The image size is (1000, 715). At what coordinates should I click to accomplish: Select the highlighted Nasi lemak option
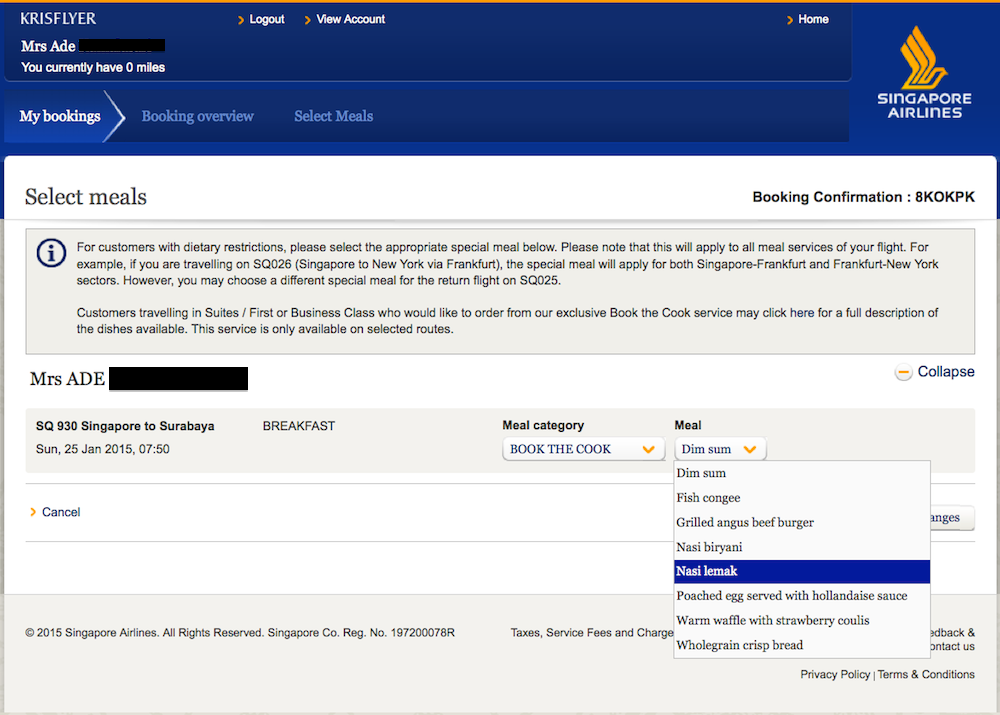(x=802, y=571)
